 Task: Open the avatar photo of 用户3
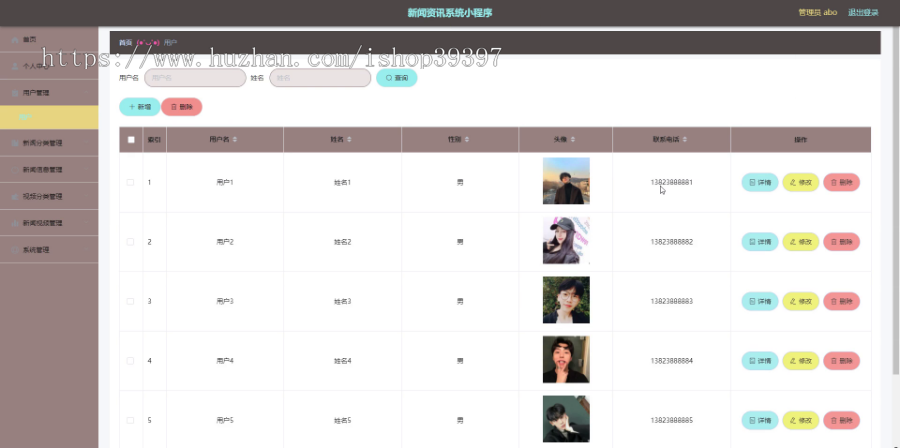click(566, 300)
